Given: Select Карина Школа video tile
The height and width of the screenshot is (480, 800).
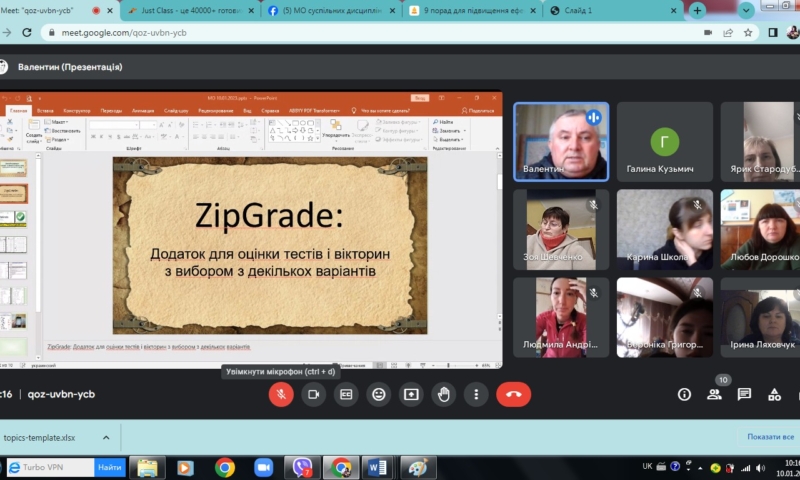Looking at the screenshot, I should 664,230.
